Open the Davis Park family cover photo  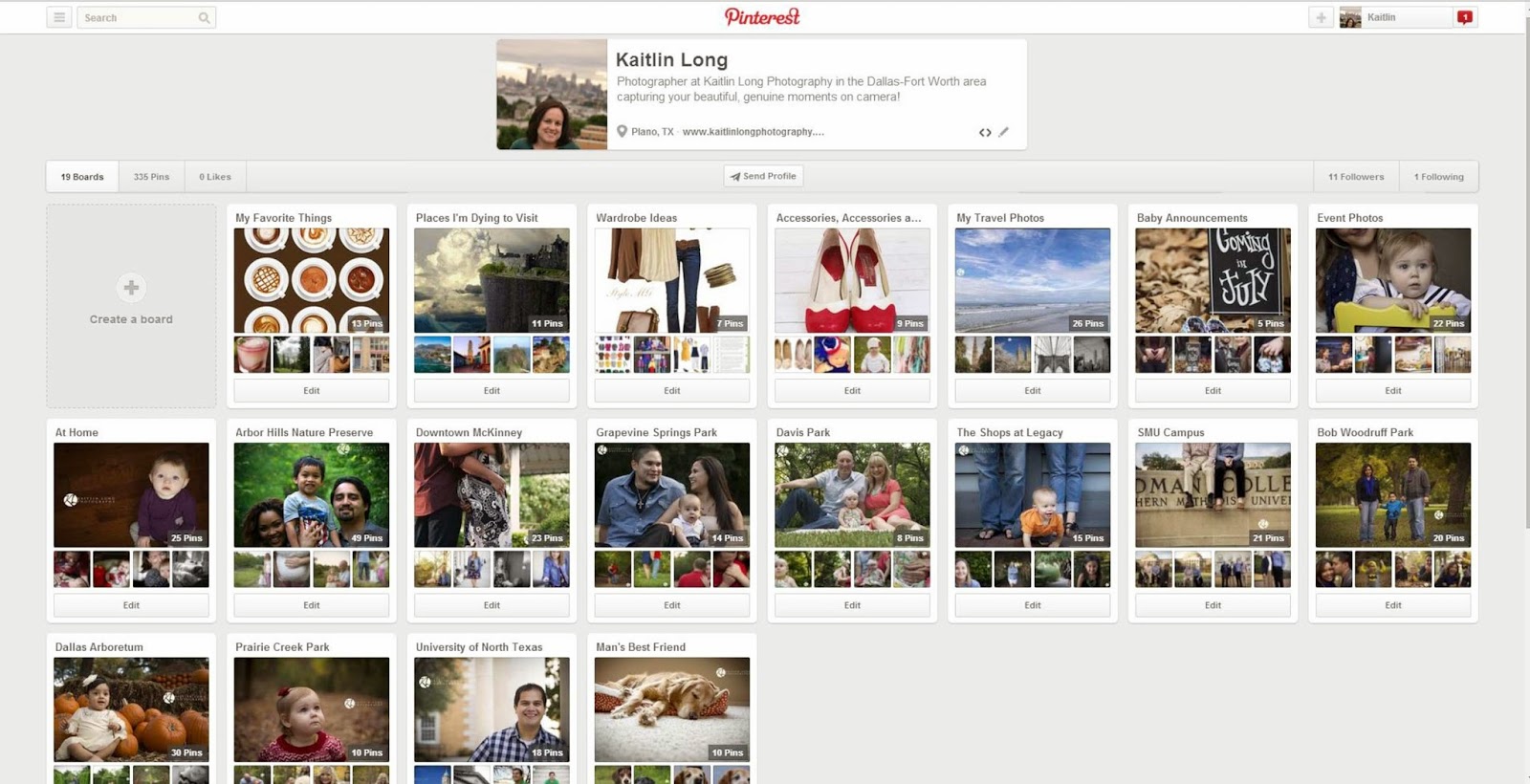tap(852, 494)
